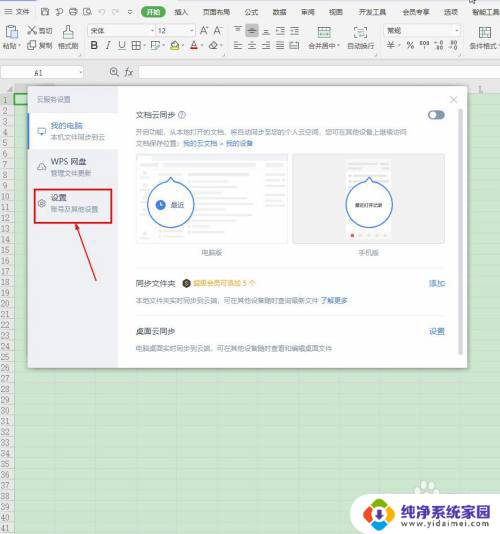Click 设置 link for 桌面云同步
The height and width of the screenshot is (534, 500).
tap(437, 331)
